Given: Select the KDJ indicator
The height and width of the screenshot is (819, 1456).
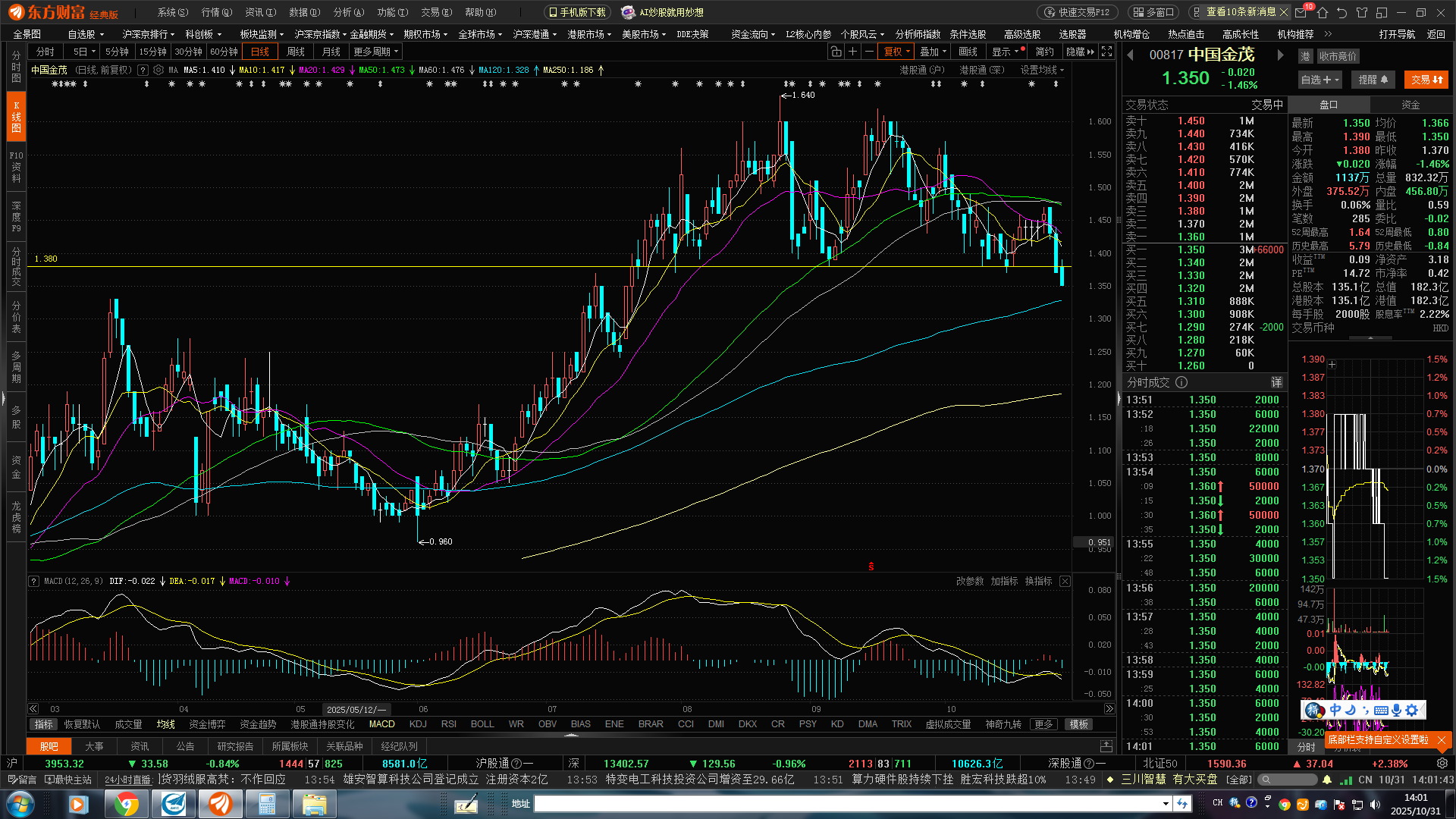Looking at the screenshot, I should 418,724.
